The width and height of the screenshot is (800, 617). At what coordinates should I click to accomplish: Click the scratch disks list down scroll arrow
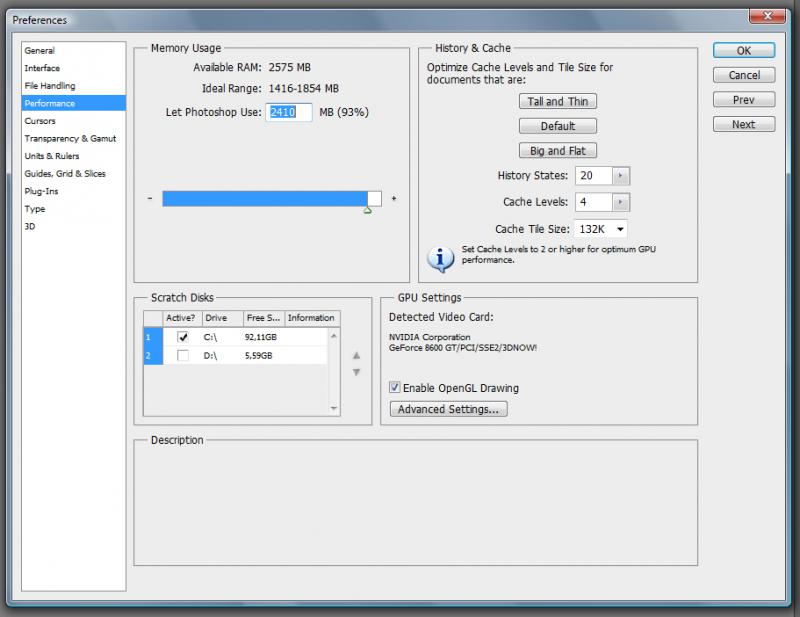click(334, 408)
